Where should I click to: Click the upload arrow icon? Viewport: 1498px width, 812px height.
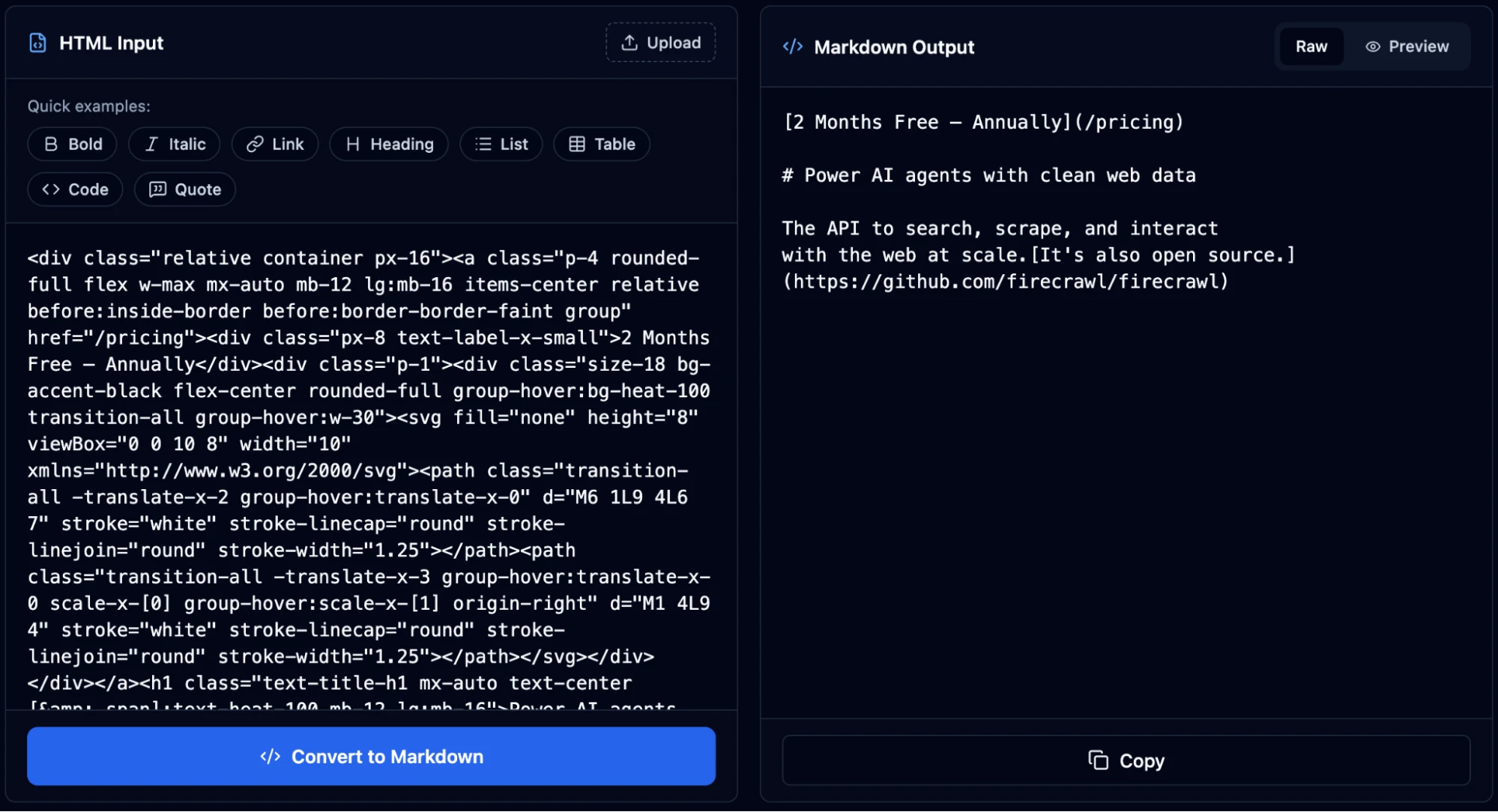(x=629, y=42)
